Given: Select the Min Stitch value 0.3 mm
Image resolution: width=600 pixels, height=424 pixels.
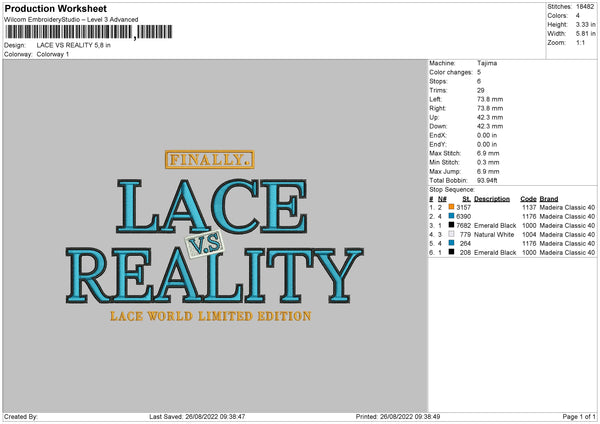Looking at the screenshot, I should (488, 163).
